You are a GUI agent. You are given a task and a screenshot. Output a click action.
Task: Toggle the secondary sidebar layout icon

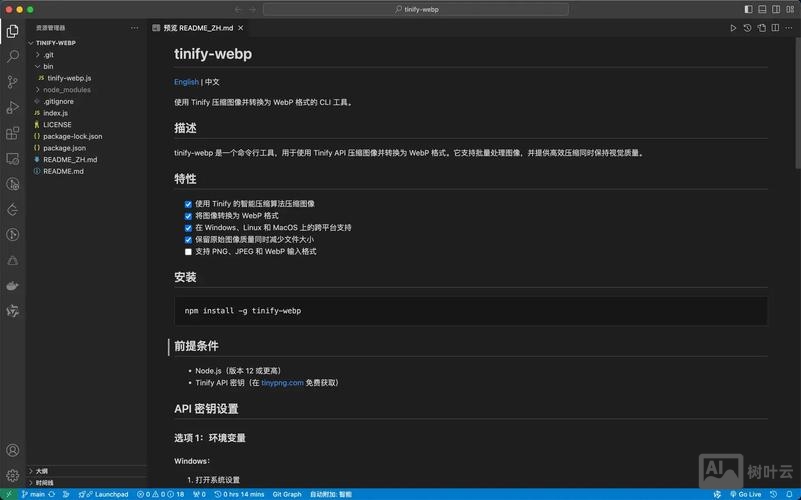[x=776, y=9]
